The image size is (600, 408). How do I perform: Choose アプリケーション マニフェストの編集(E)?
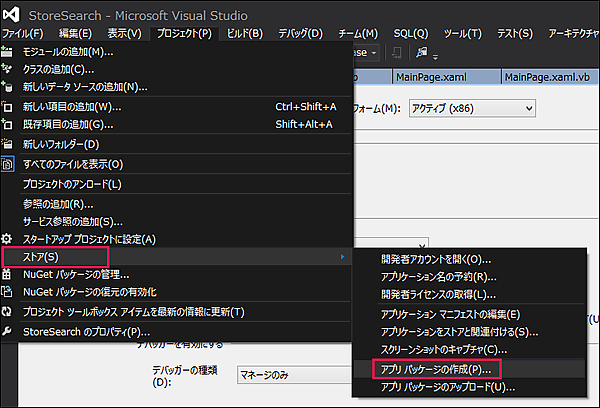click(x=470, y=314)
